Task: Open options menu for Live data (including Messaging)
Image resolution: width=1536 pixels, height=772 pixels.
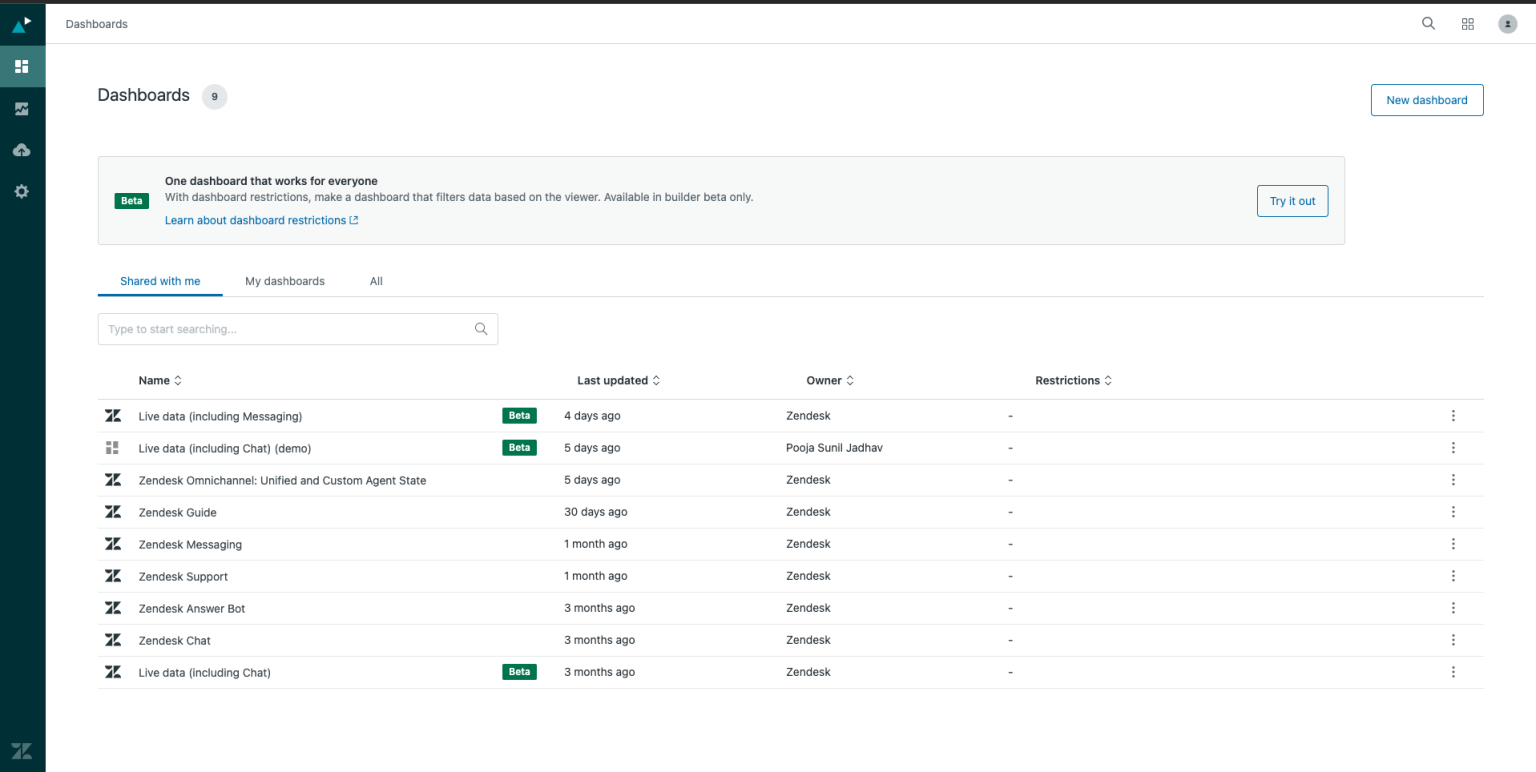Action: [1453, 416]
